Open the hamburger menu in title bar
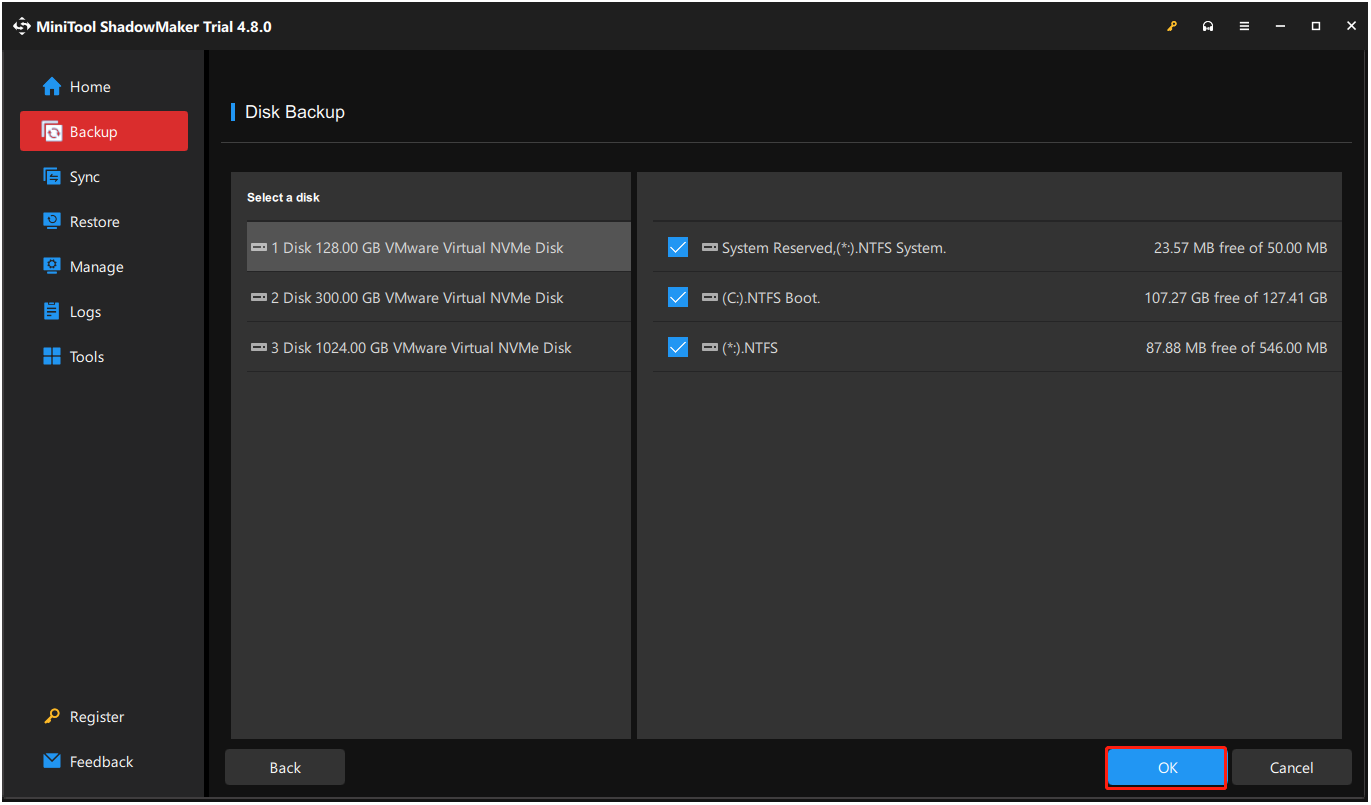 coord(1243,26)
